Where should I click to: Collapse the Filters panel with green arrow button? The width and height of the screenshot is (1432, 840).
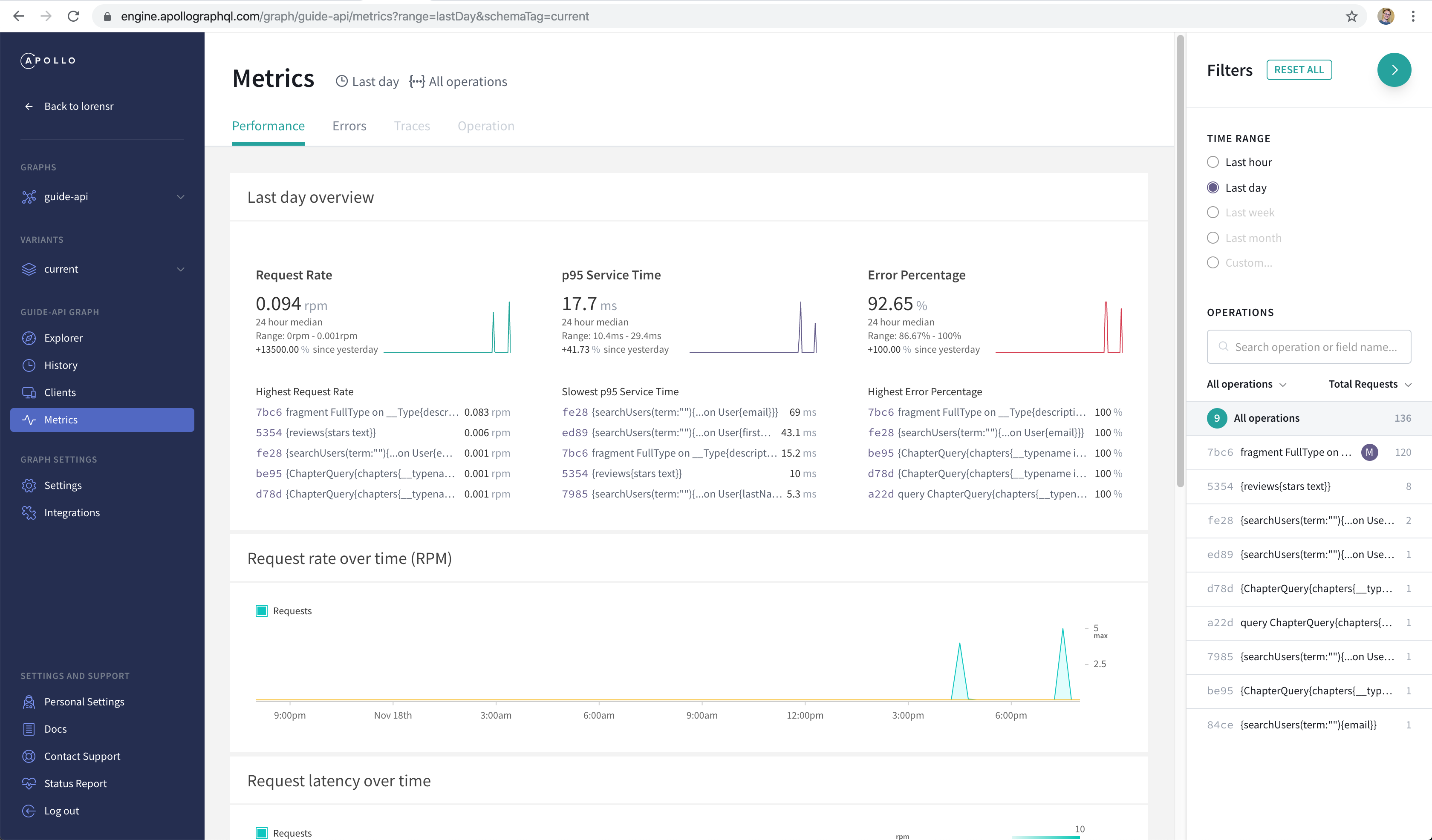[x=1394, y=70]
